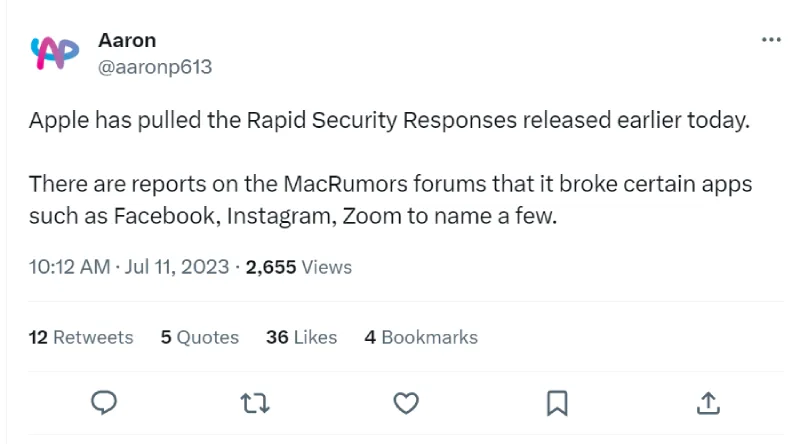Like the tweet with the heart icon
Image resolution: width=800 pixels, height=444 pixels.
click(x=405, y=402)
